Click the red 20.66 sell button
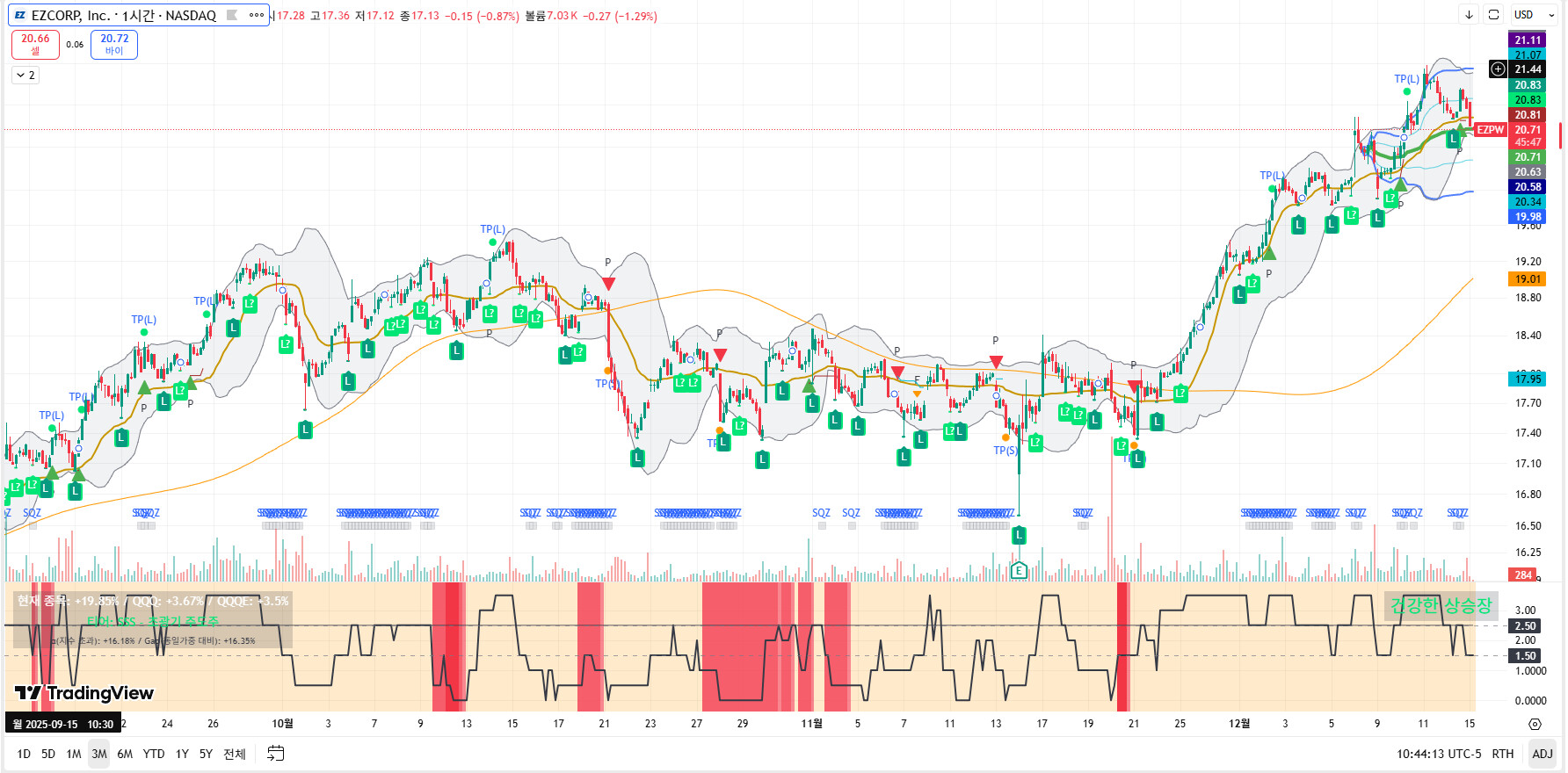 click(x=35, y=44)
